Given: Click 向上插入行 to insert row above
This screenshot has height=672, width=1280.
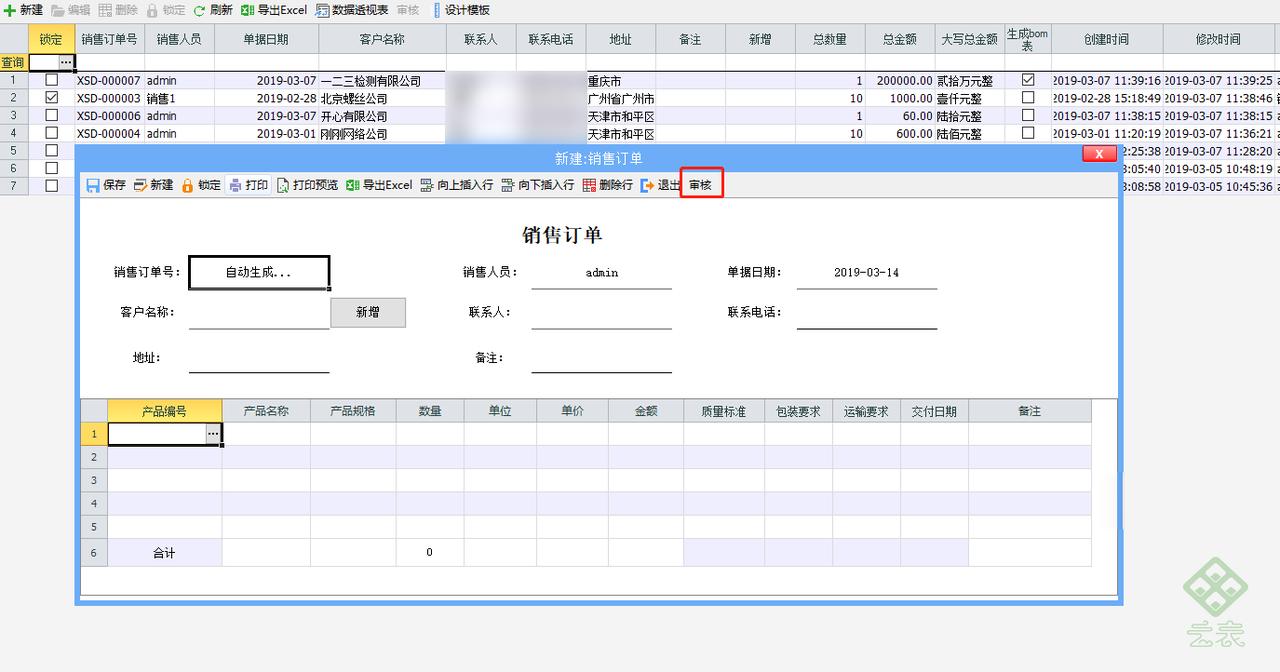Looking at the screenshot, I should (x=457, y=185).
